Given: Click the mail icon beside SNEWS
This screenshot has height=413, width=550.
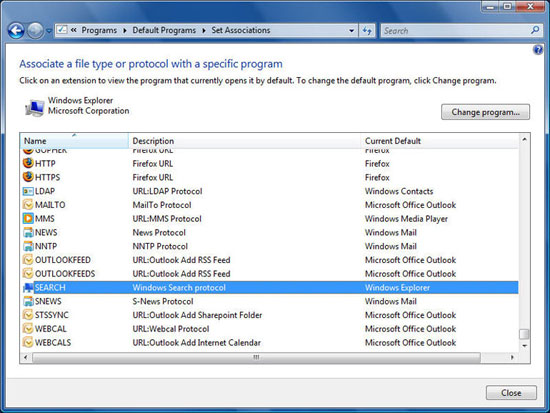Looking at the screenshot, I should [x=28, y=301].
